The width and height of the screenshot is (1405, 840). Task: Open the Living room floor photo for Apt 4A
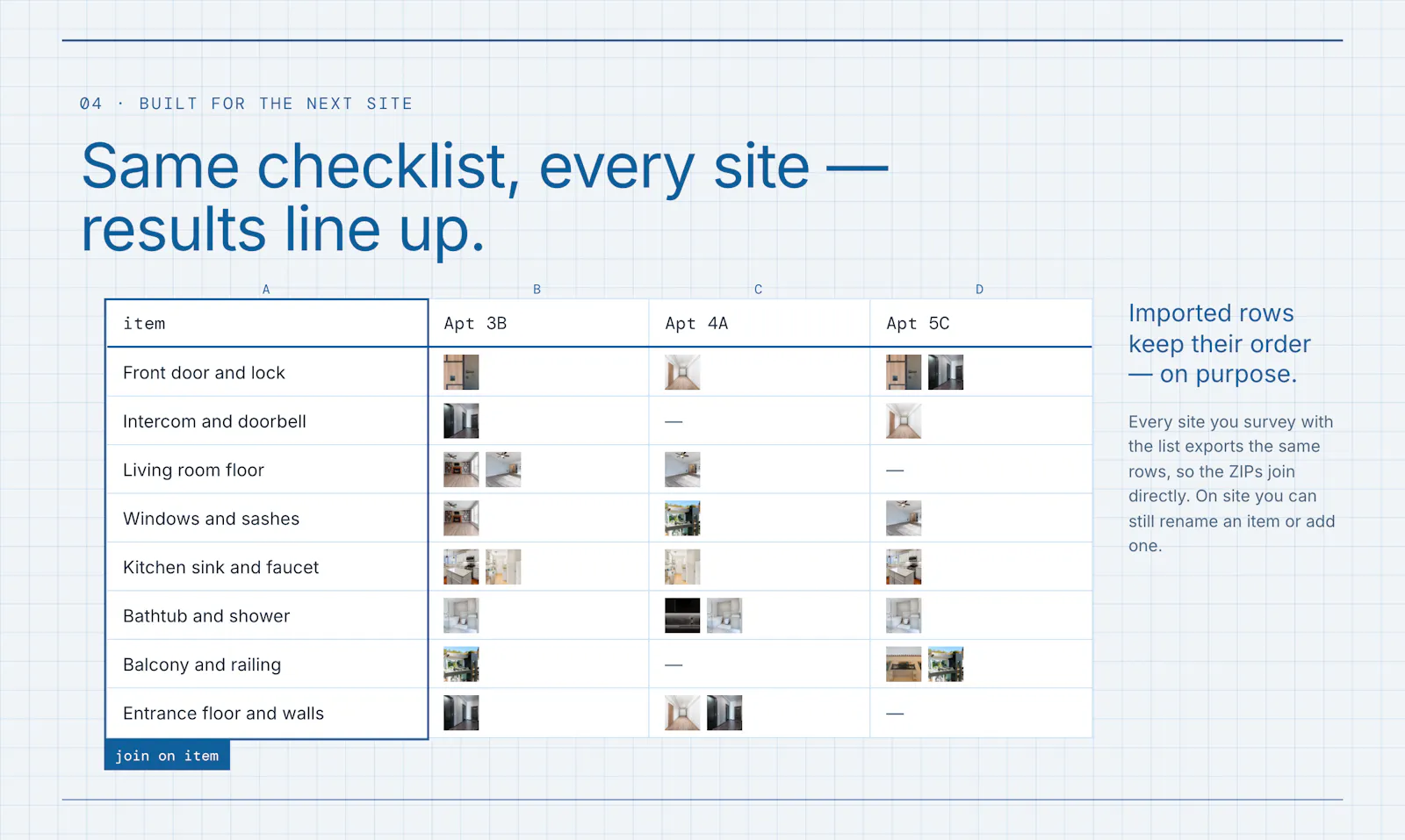pos(682,470)
